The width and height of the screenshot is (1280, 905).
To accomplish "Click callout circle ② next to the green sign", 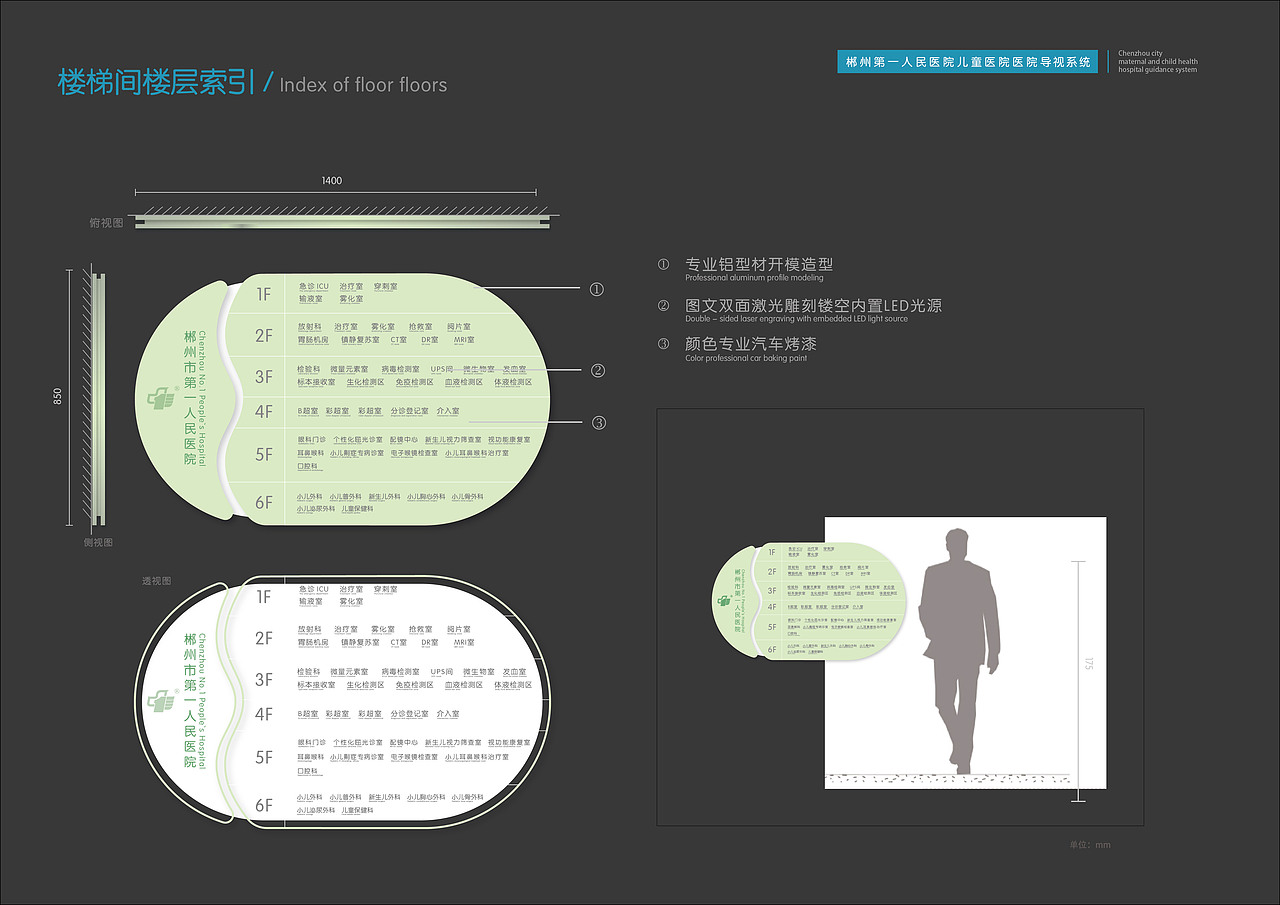I will [x=598, y=370].
